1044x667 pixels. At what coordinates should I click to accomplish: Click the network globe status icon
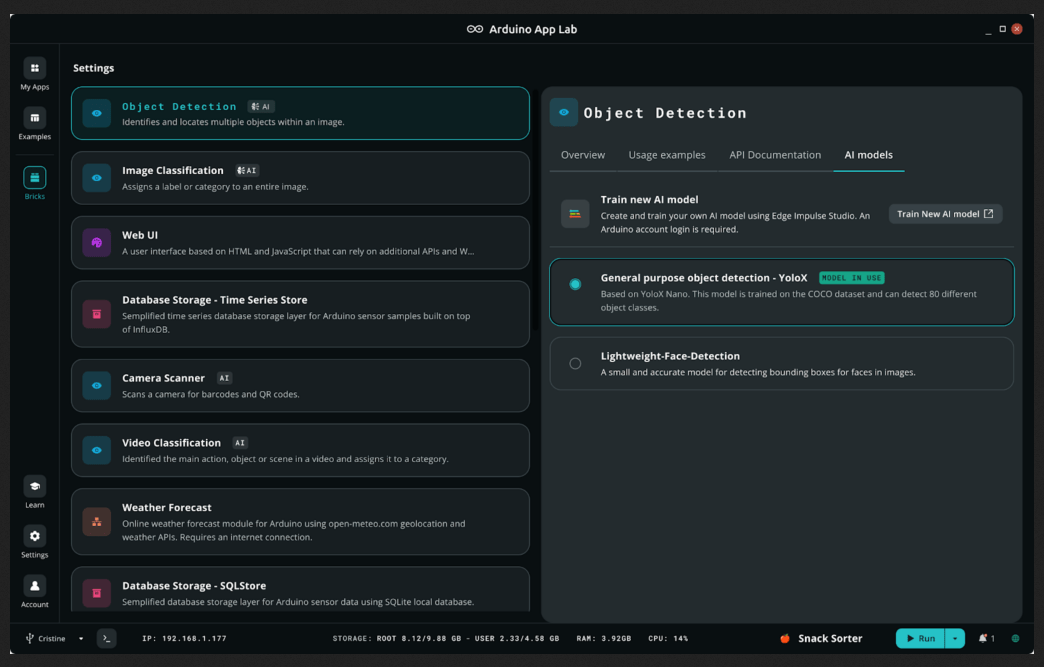[x=1015, y=638]
